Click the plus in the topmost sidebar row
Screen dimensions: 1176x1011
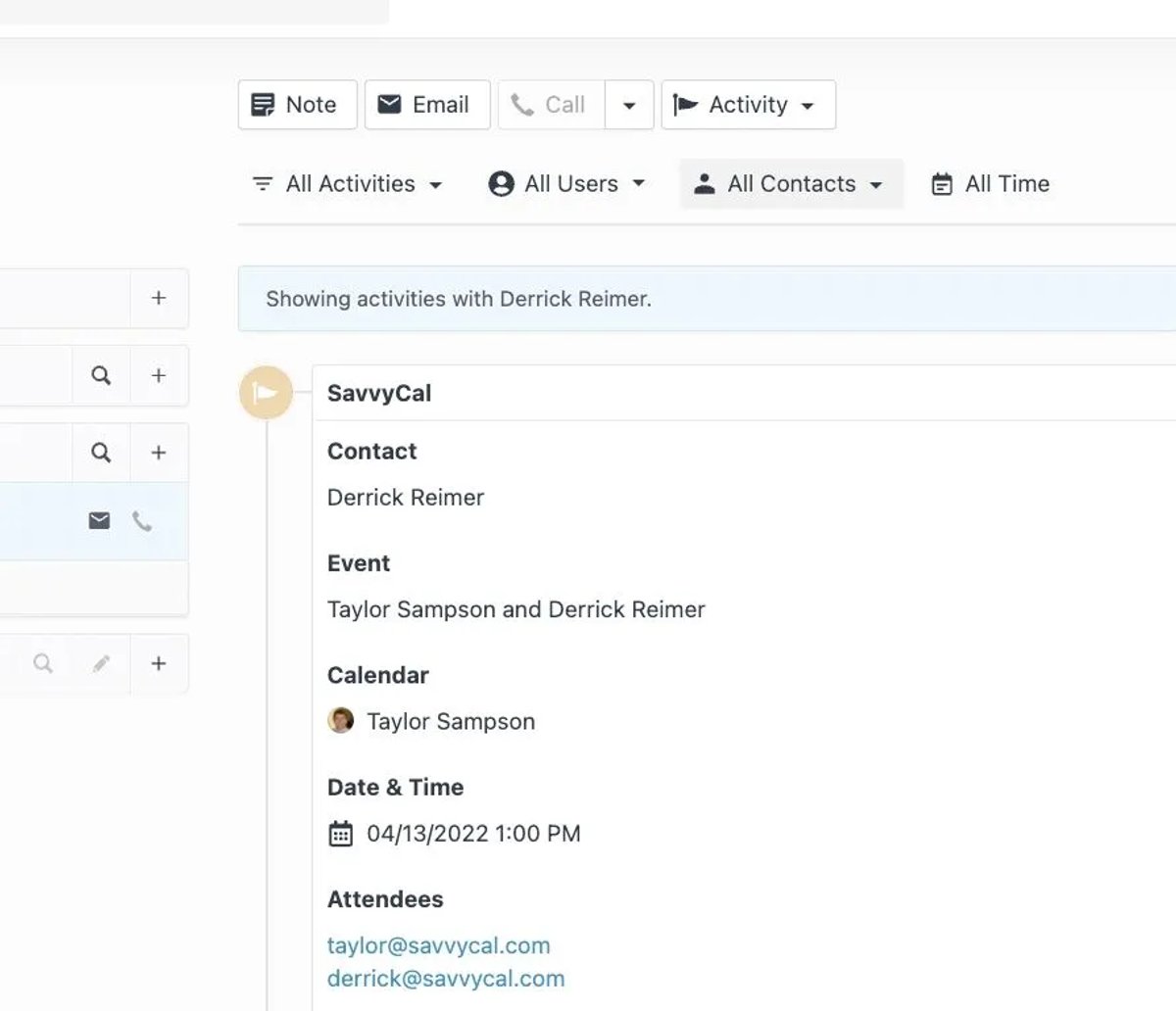coord(159,298)
